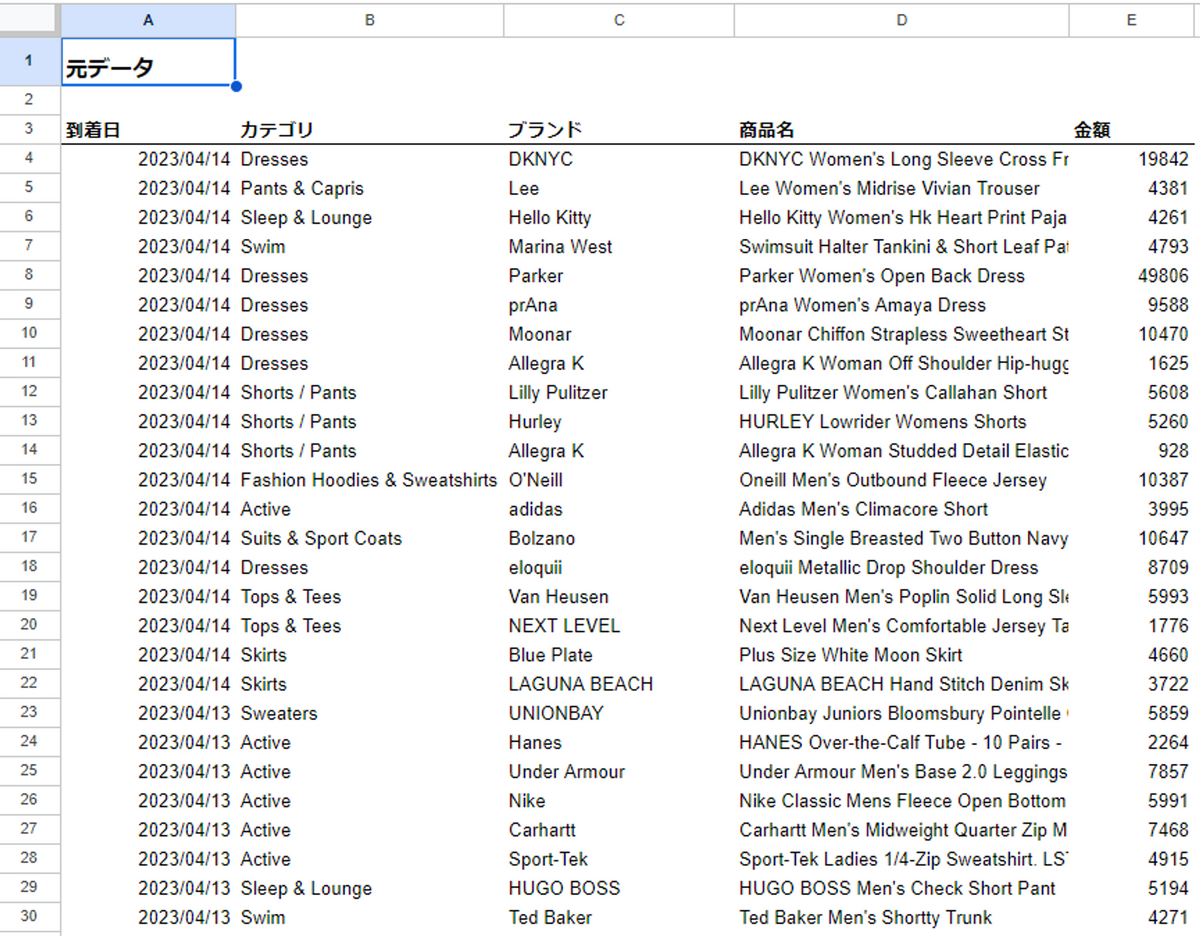Select brand cell Marina West
The height and width of the screenshot is (936, 1200).
619,246
